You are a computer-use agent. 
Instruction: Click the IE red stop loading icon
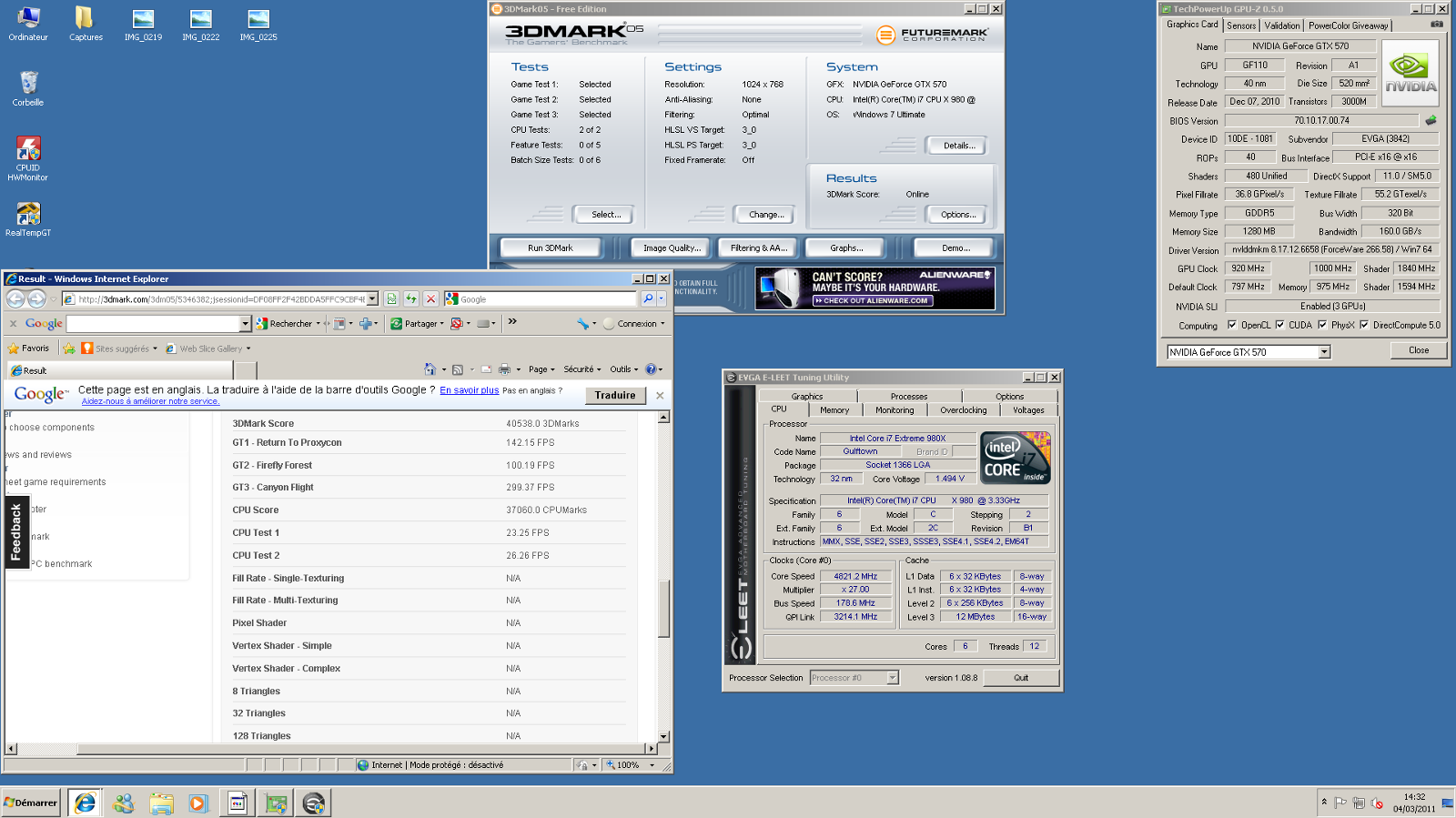tap(431, 298)
